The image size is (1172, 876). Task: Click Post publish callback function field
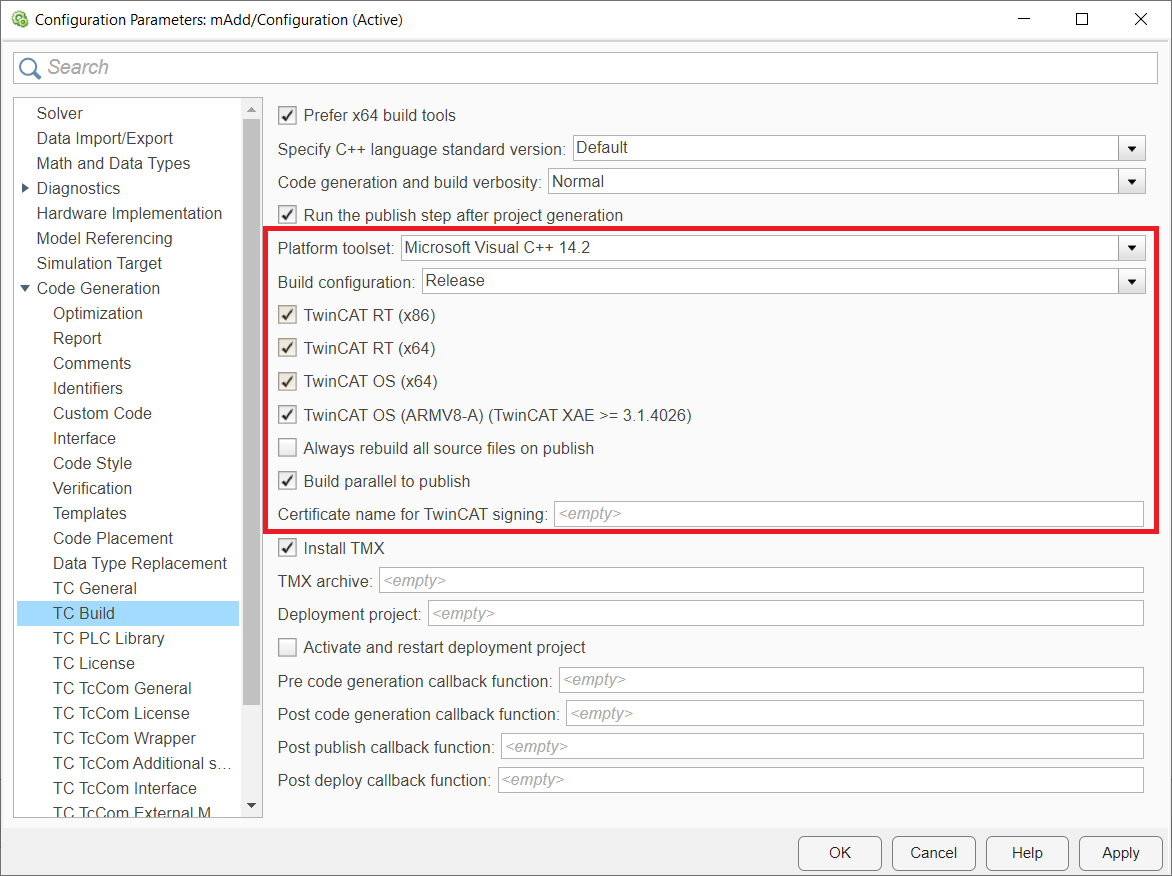822,747
